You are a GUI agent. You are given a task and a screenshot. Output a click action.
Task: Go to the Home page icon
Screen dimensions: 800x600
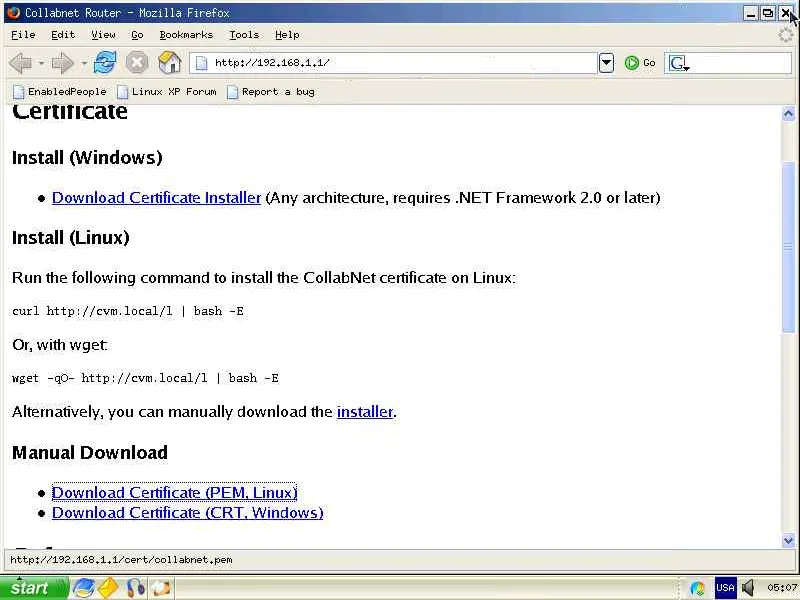click(x=170, y=63)
